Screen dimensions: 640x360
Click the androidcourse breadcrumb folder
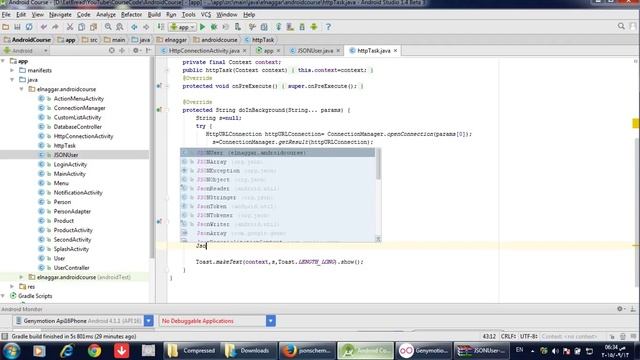click(x=215, y=40)
